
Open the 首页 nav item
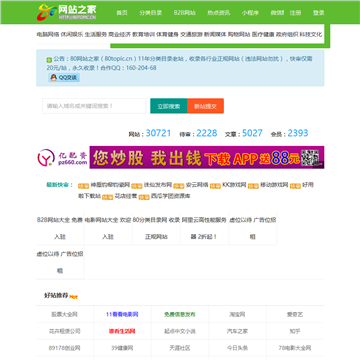pos(122,13)
